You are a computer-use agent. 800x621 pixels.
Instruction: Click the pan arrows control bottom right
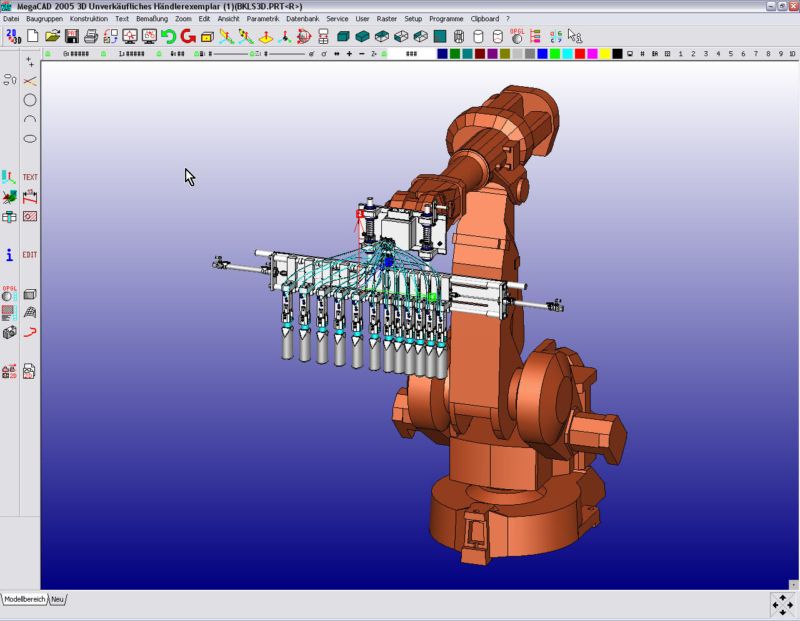click(782, 604)
